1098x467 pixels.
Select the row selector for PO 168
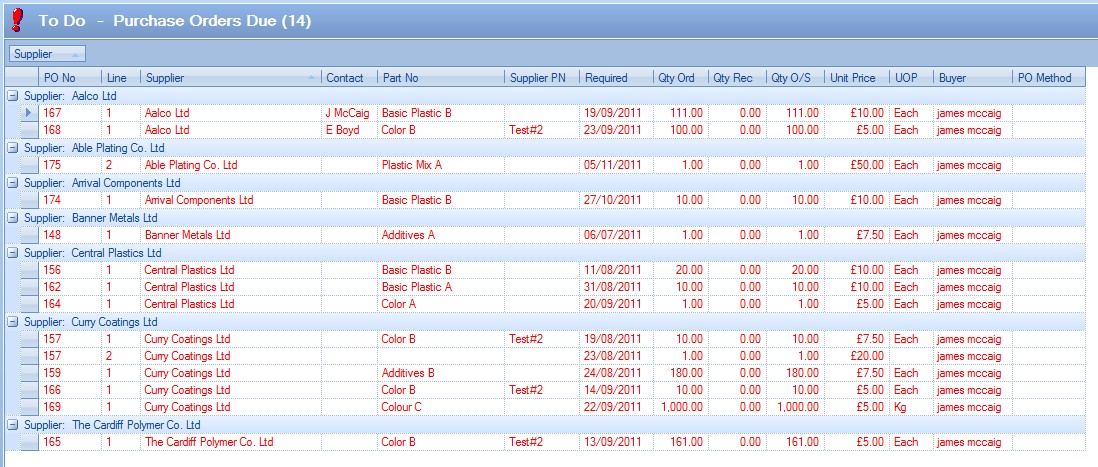click(28, 130)
